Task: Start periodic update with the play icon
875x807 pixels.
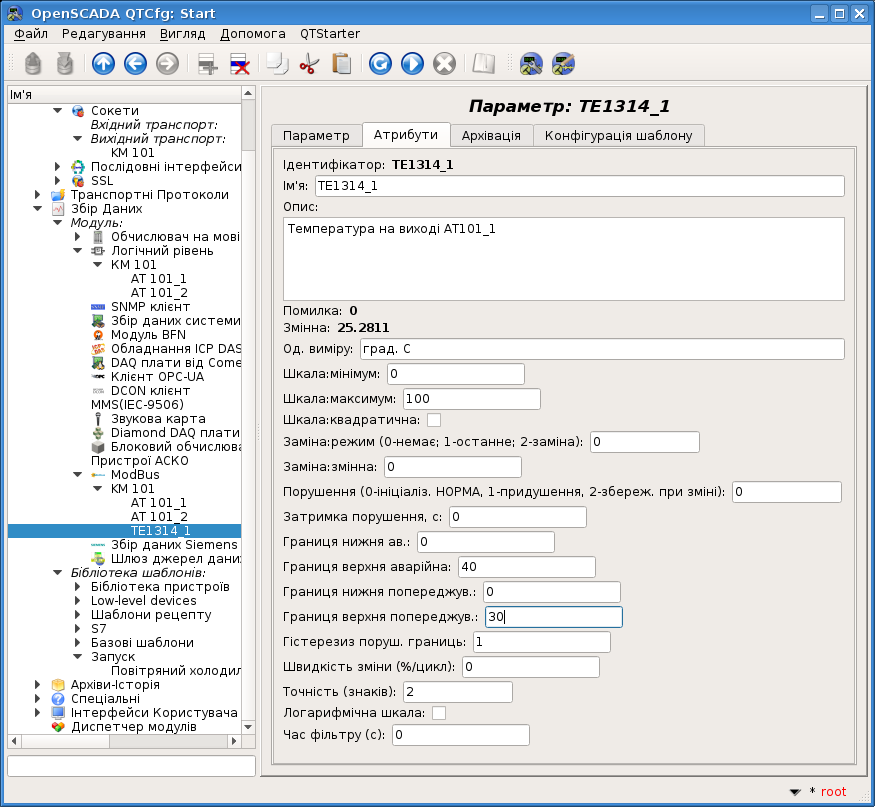Action: [412, 64]
